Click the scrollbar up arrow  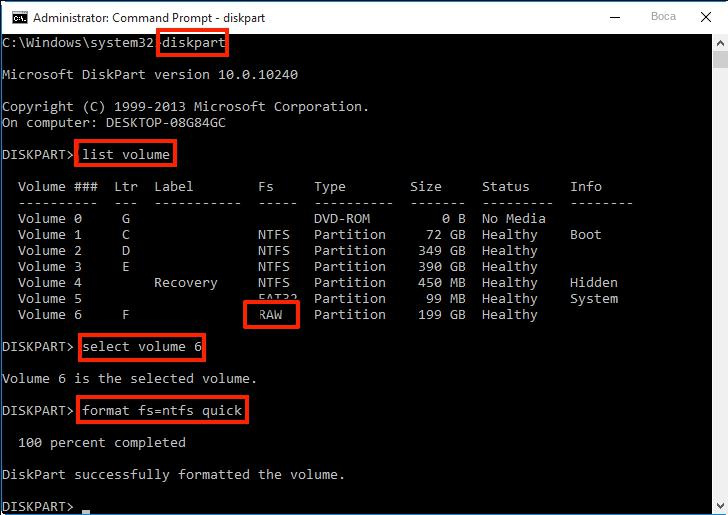click(718, 41)
